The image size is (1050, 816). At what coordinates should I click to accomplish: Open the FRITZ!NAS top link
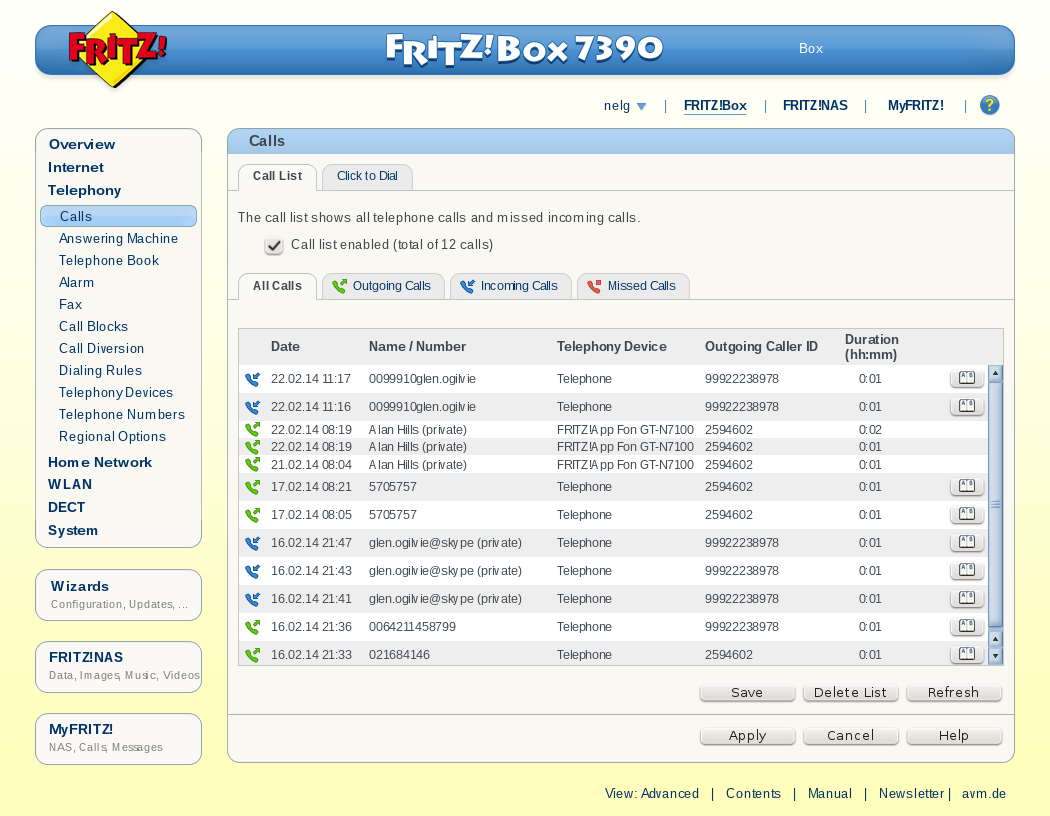[815, 106]
